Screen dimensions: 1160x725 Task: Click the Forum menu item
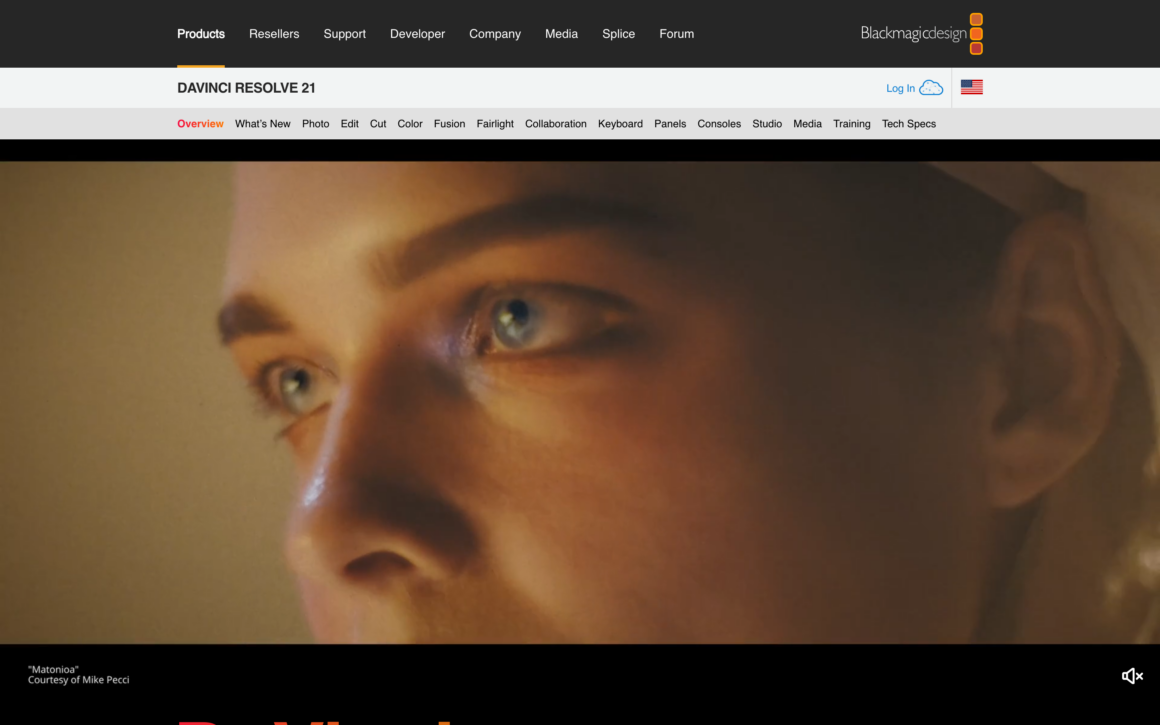click(676, 33)
